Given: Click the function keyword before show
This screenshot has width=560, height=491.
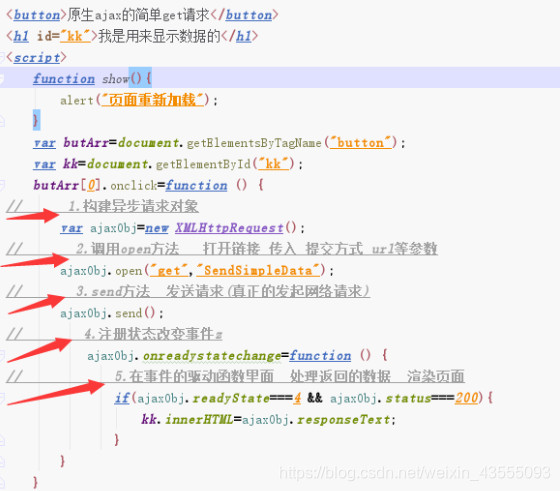Looking at the screenshot, I should click(64, 79).
